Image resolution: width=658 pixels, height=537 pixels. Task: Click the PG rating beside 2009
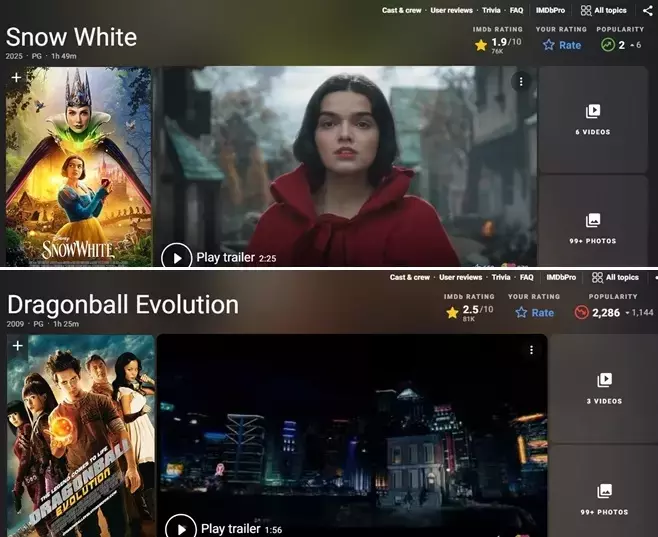[38, 324]
